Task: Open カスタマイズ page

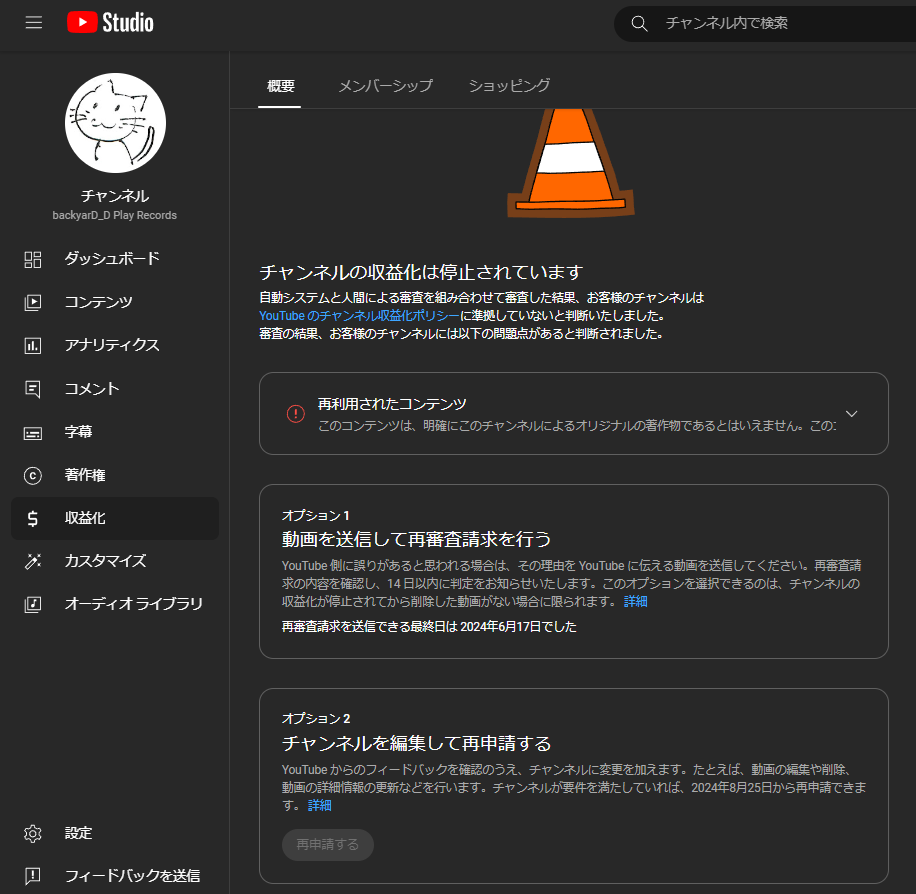Action: 105,561
